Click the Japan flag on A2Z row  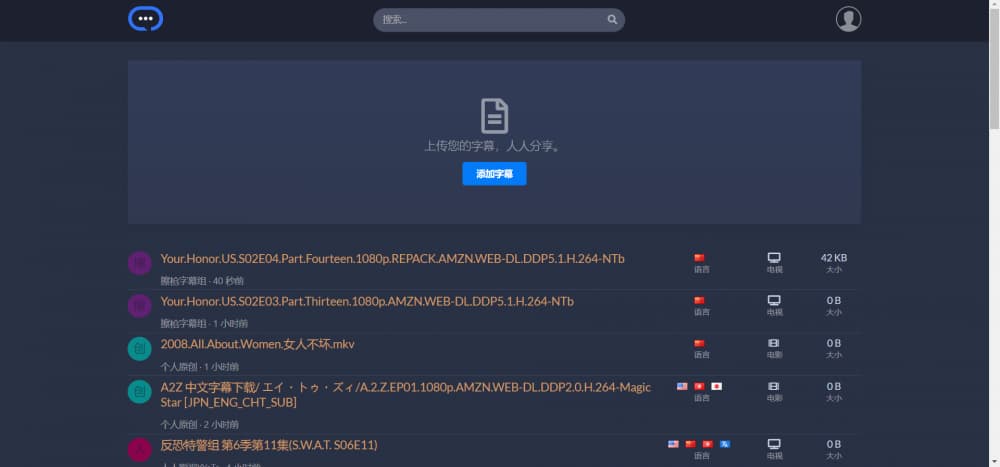click(717, 386)
